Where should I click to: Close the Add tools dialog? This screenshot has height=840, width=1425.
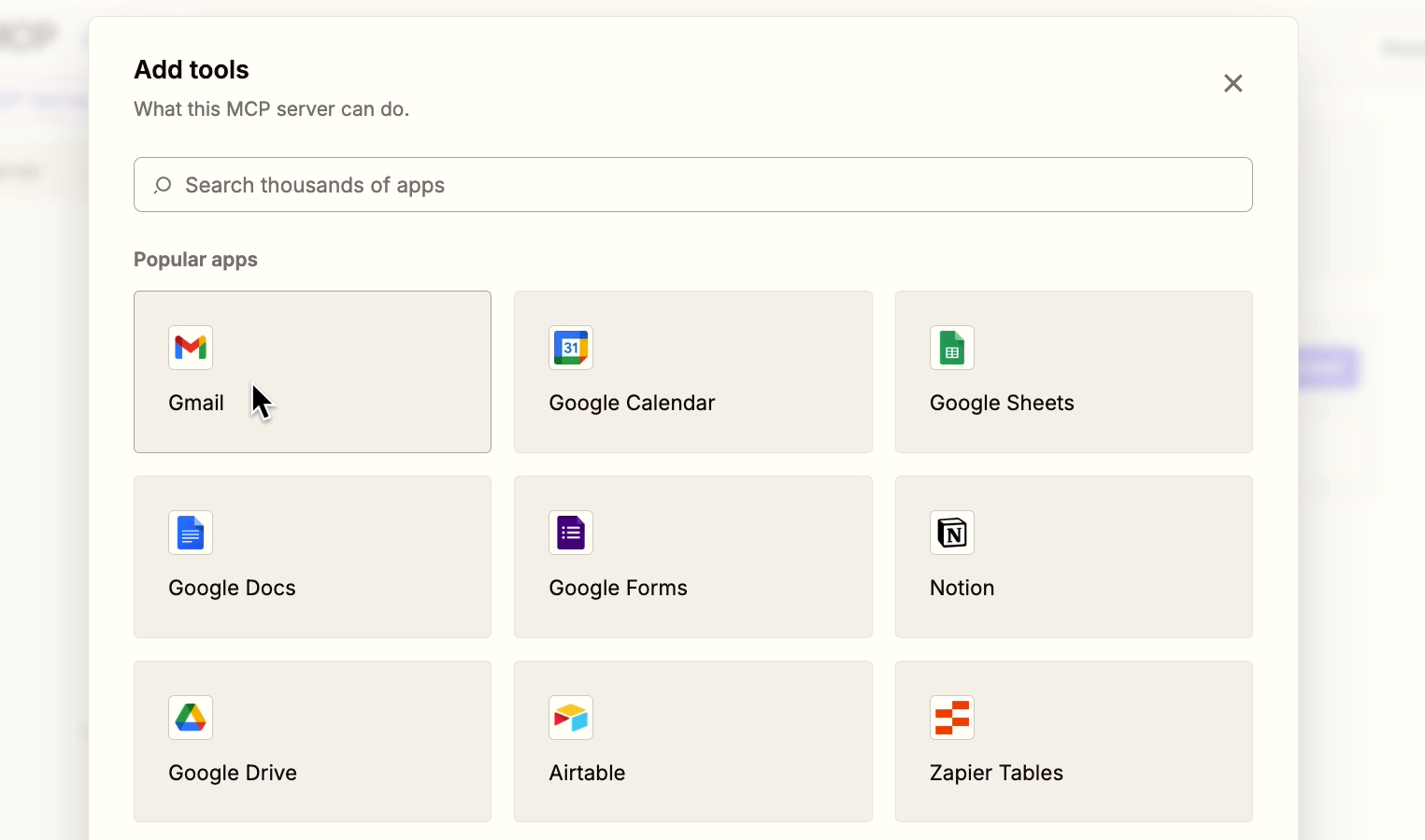click(x=1233, y=83)
